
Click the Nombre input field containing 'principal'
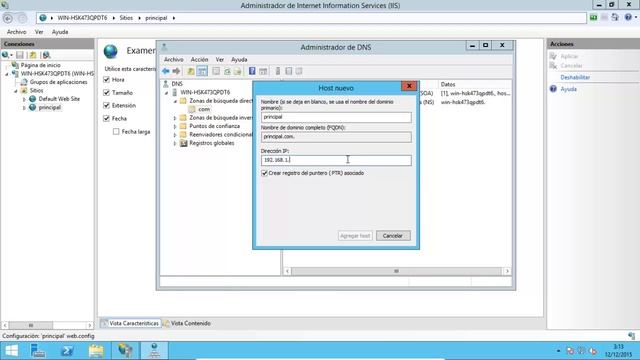pyautogui.click(x=336, y=117)
